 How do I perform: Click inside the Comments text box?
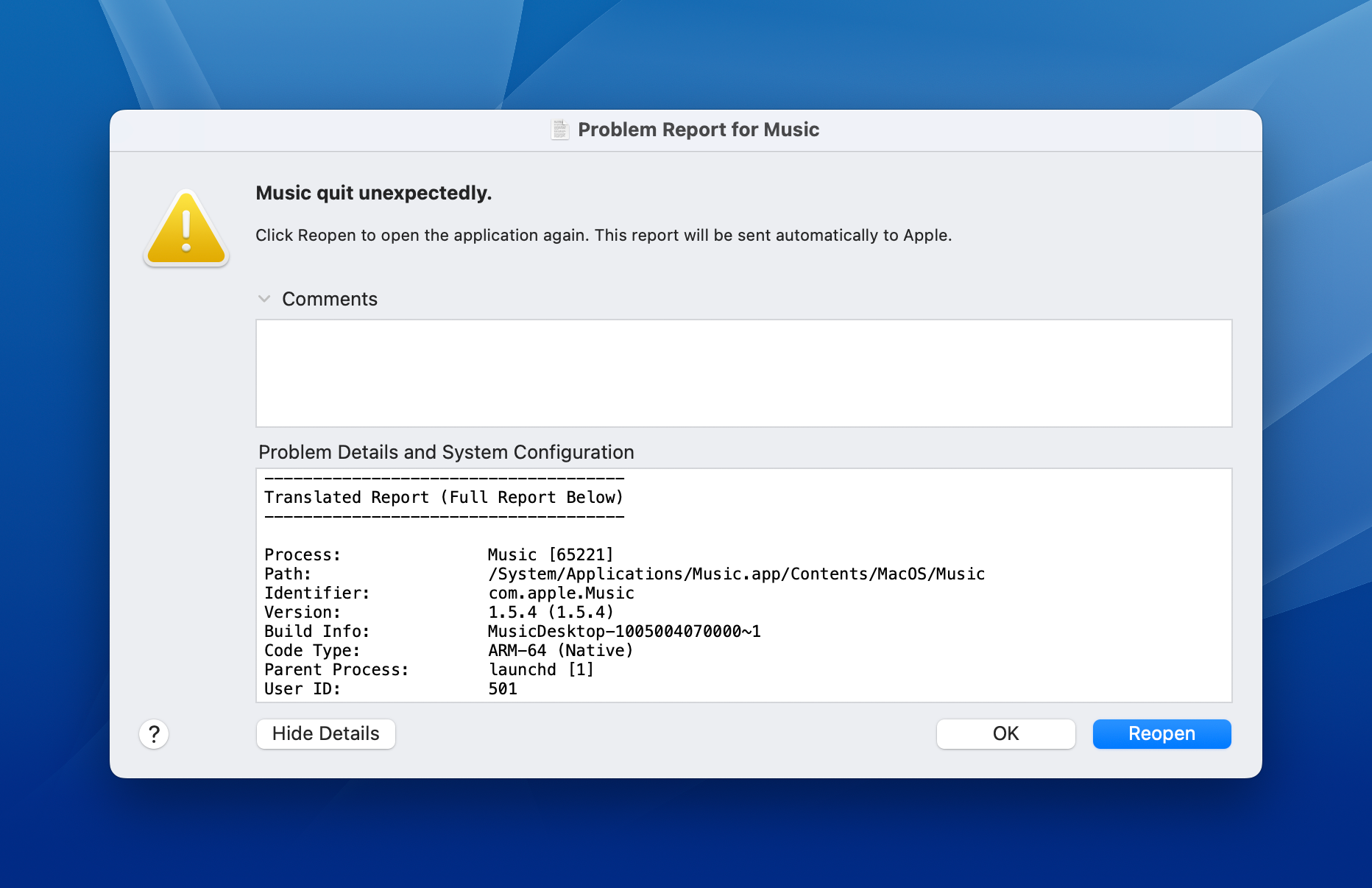click(x=743, y=373)
